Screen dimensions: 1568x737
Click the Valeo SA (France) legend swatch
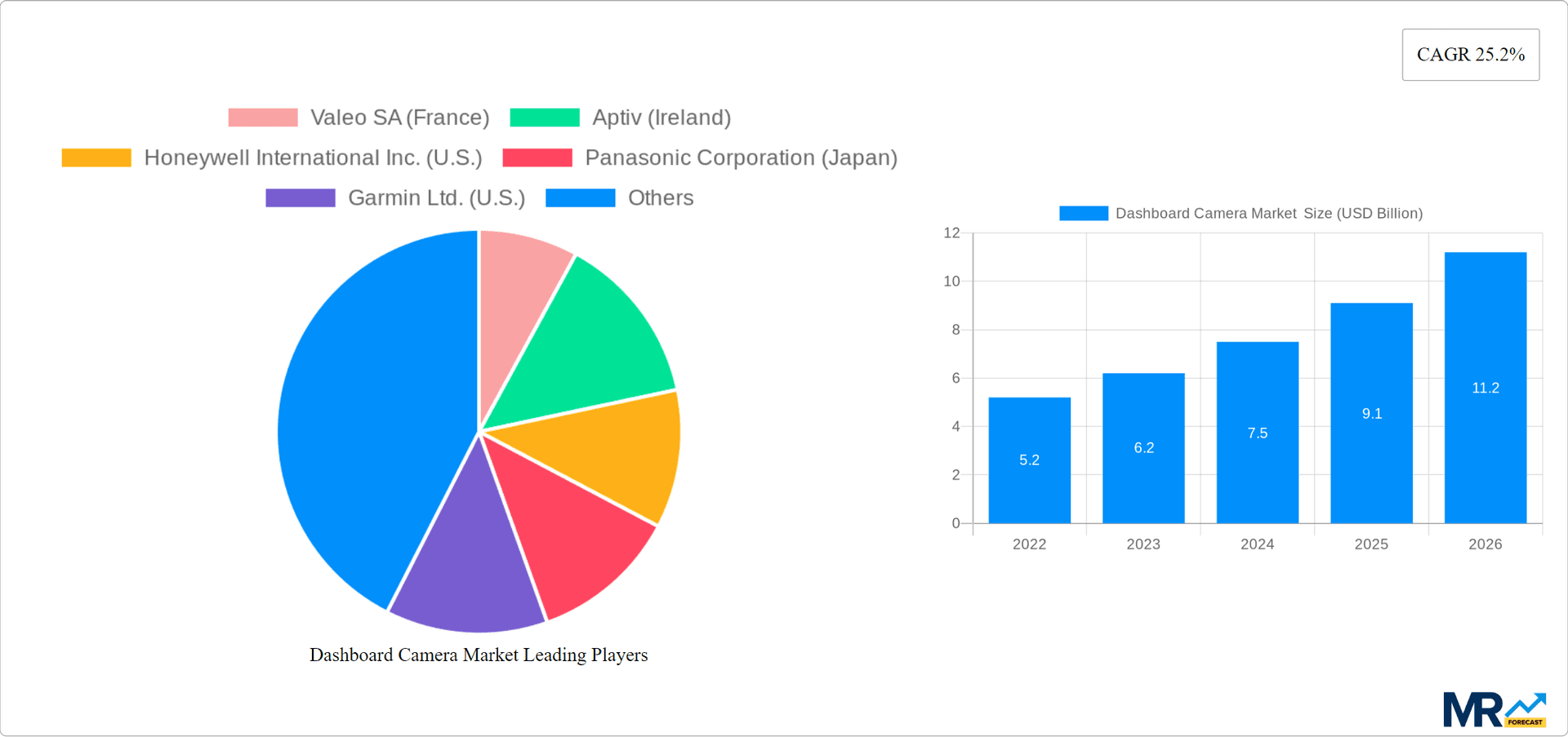pyautogui.click(x=262, y=117)
